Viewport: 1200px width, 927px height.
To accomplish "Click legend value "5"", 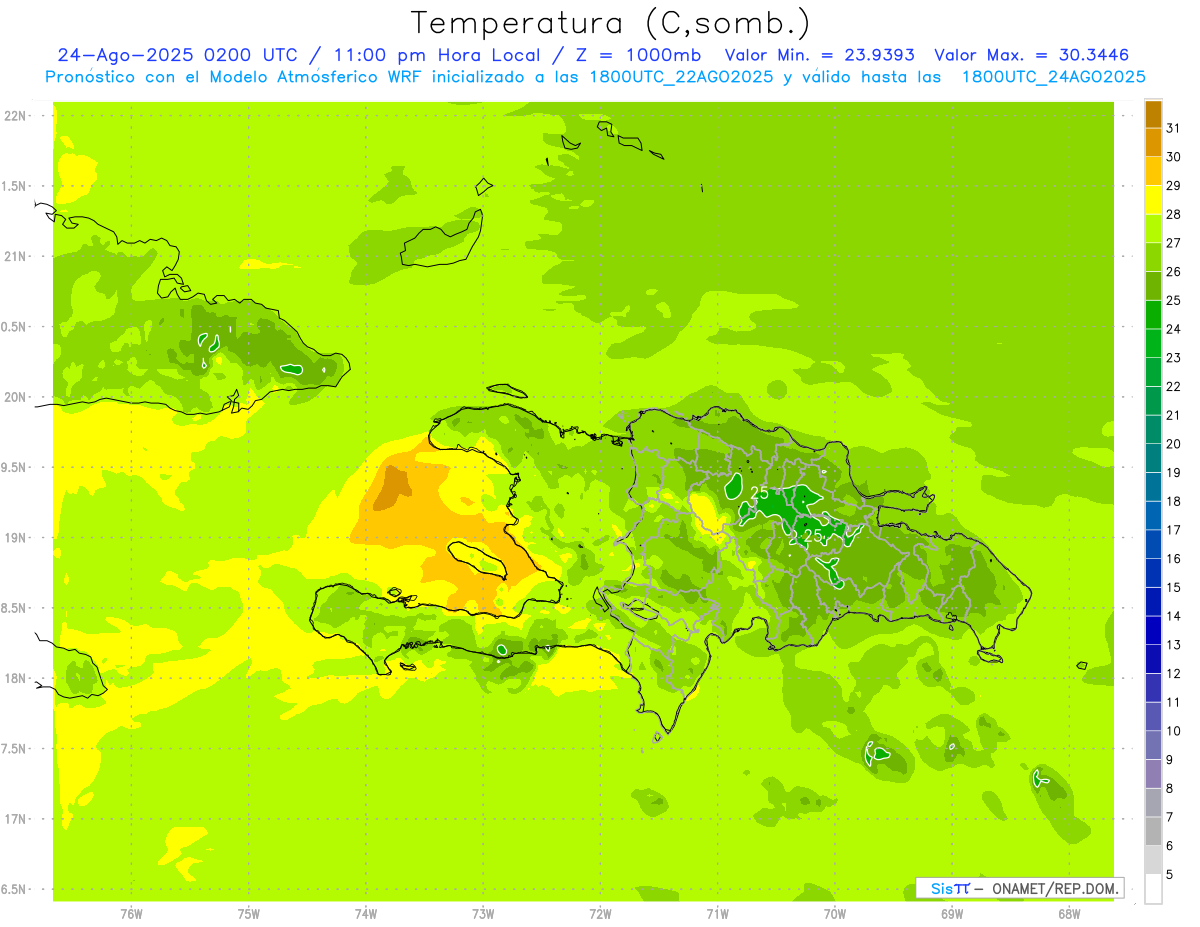I will [x=1170, y=874].
